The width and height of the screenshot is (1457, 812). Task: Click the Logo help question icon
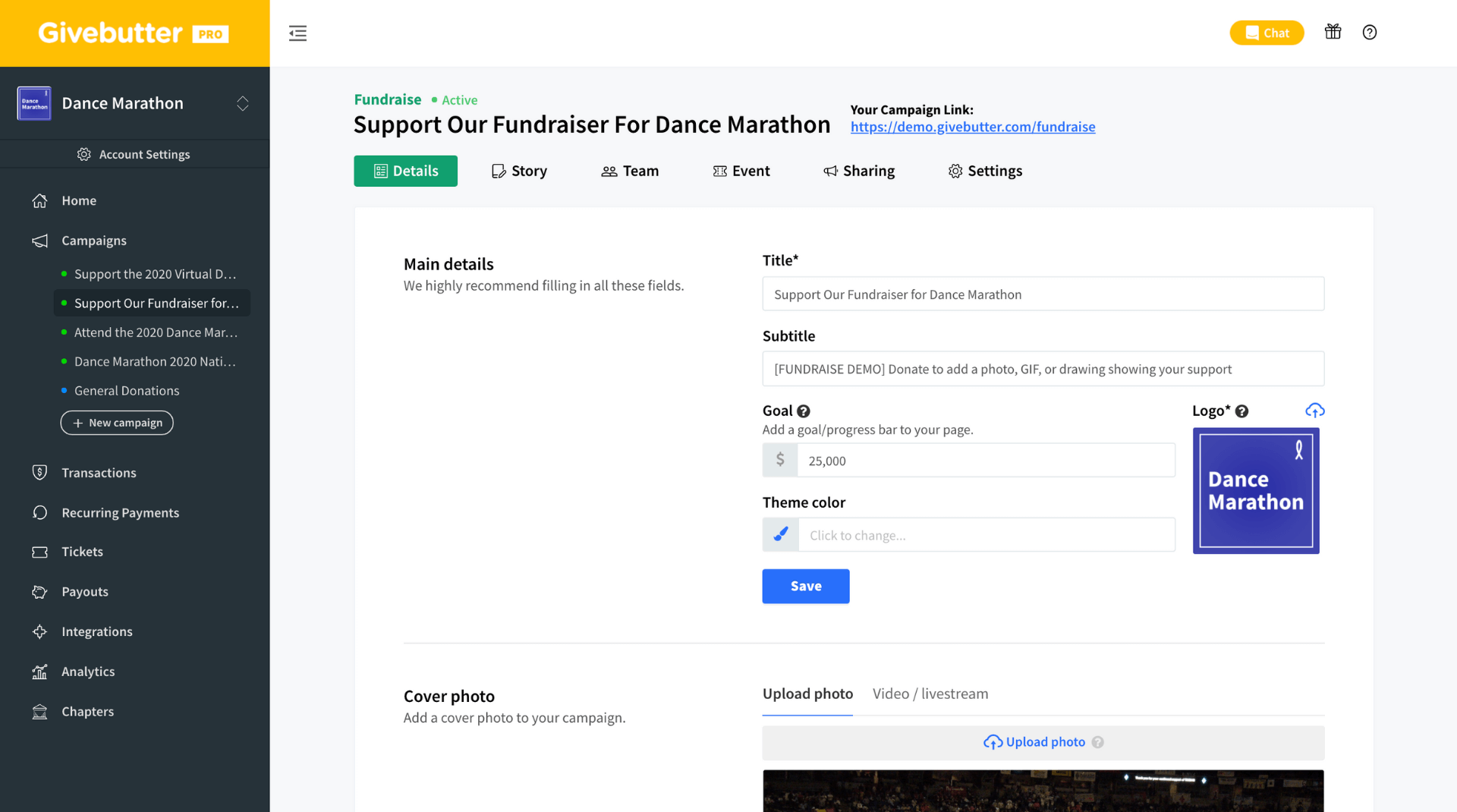click(x=1241, y=411)
